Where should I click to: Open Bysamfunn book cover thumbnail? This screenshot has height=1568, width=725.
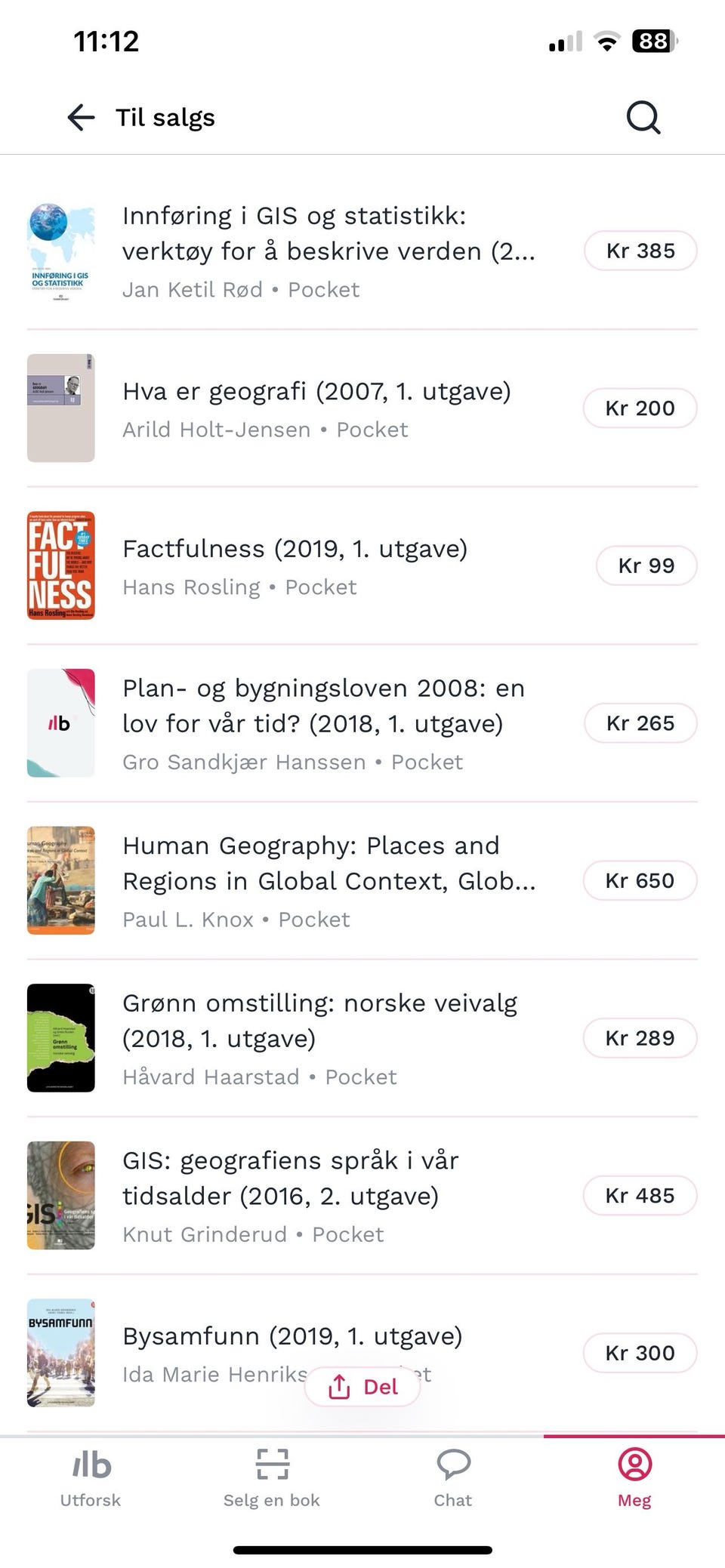pyautogui.click(x=61, y=1353)
